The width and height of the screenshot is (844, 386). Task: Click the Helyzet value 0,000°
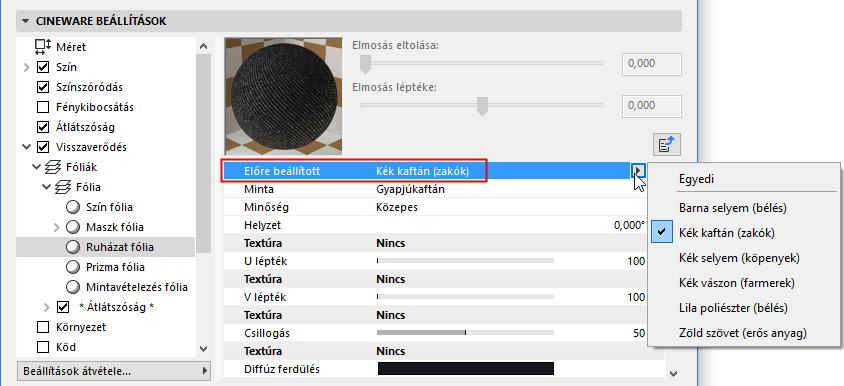tap(629, 226)
